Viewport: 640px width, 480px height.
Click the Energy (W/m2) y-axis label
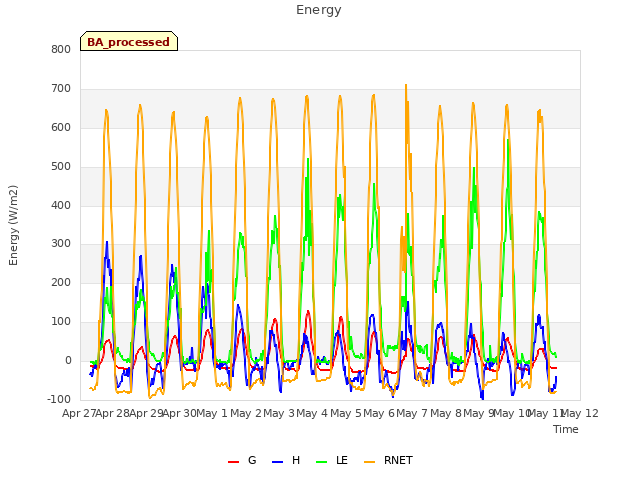[x=13, y=225]
